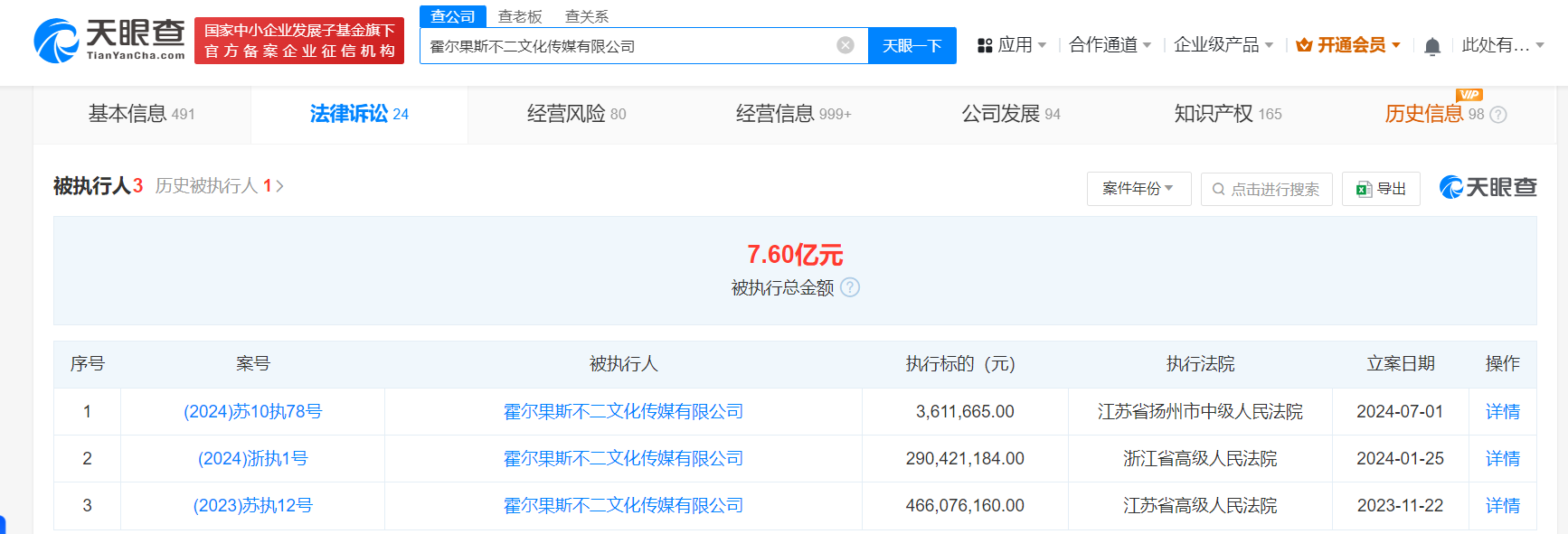
Task: Switch to the 知识产权 tab
Action: point(1227,114)
